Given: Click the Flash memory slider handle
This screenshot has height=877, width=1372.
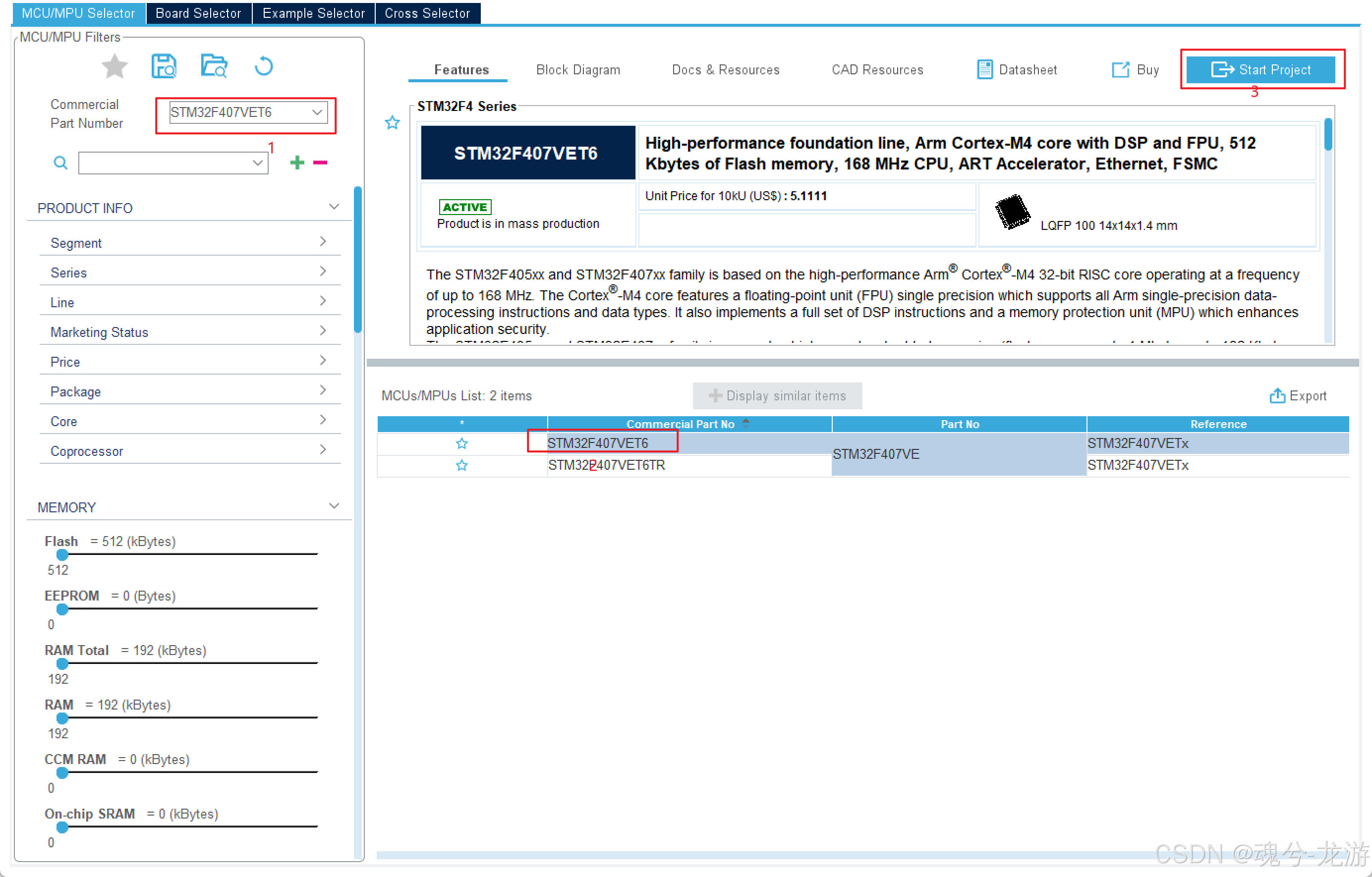Looking at the screenshot, I should pos(62,554).
